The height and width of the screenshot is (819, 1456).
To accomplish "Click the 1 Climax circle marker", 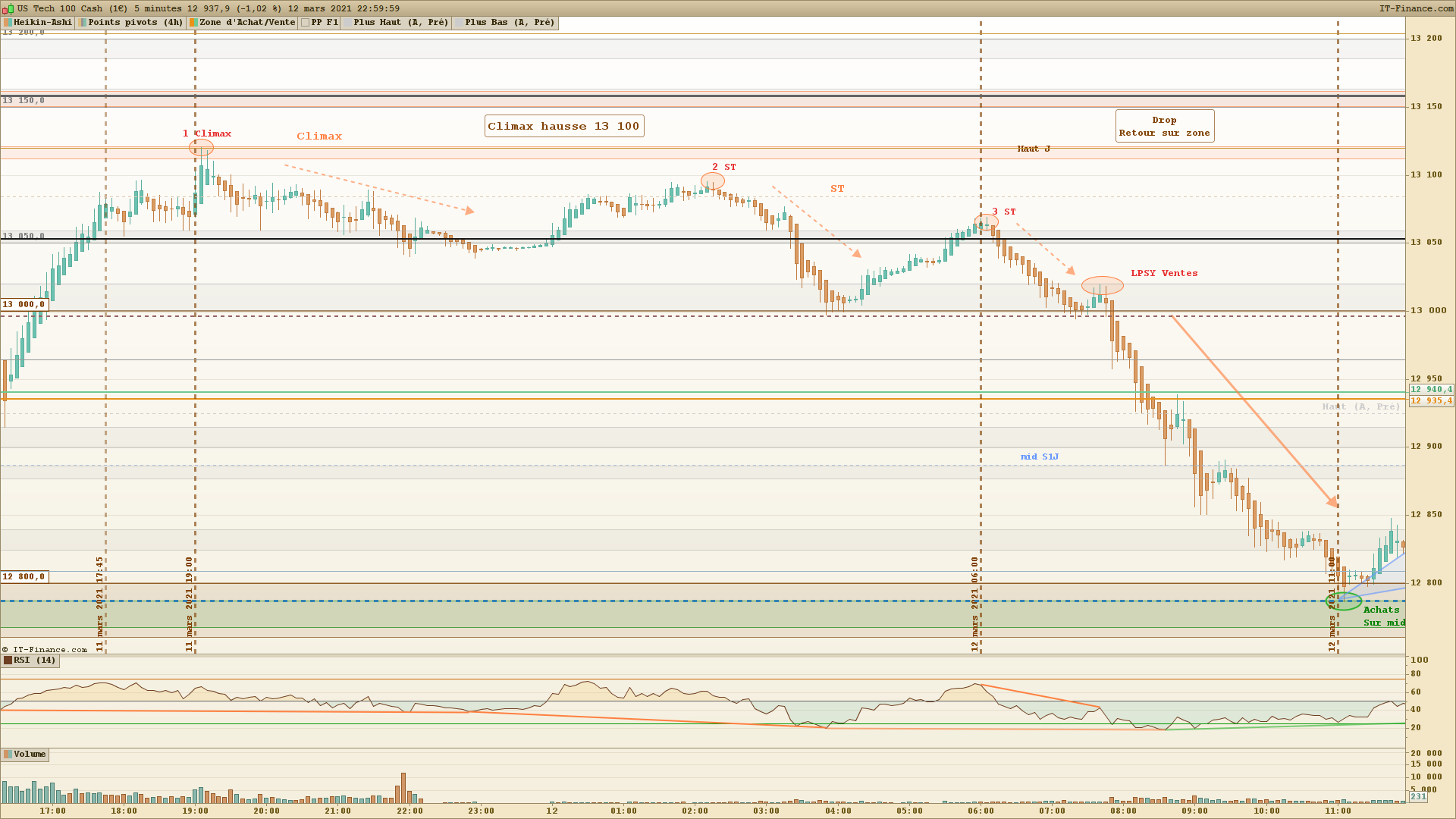I will click(201, 148).
